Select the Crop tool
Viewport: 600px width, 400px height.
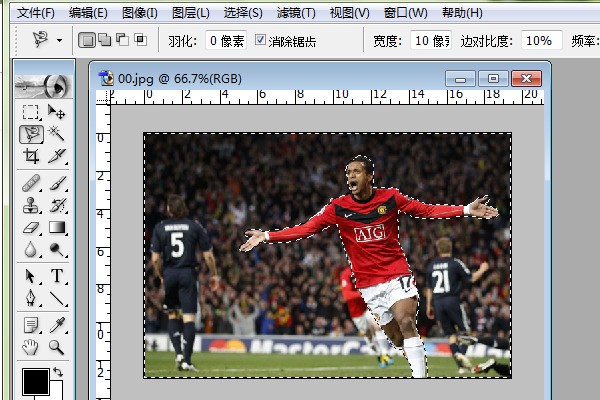pos(31,156)
